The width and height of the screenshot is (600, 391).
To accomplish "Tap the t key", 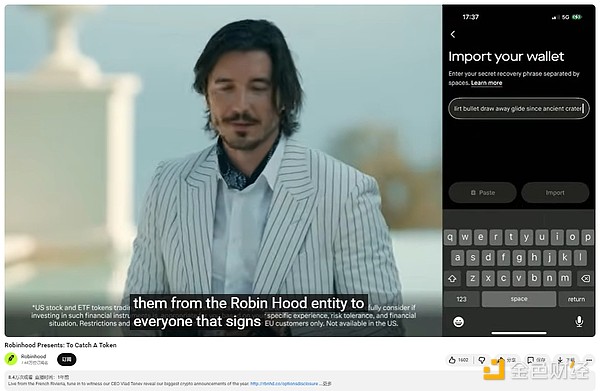I will coord(511,237).
